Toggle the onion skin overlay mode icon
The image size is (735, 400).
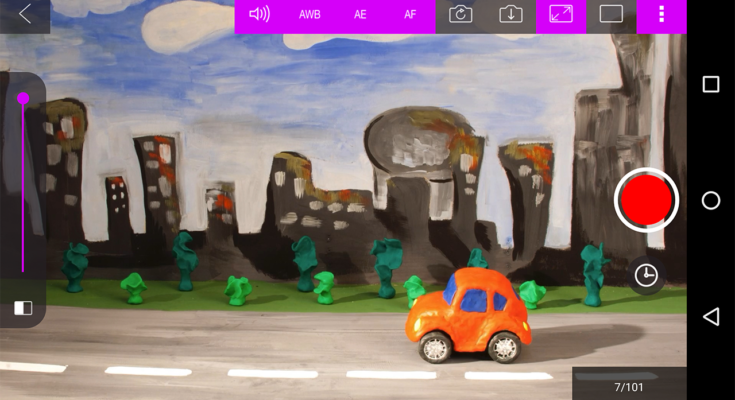click(23, 308)
